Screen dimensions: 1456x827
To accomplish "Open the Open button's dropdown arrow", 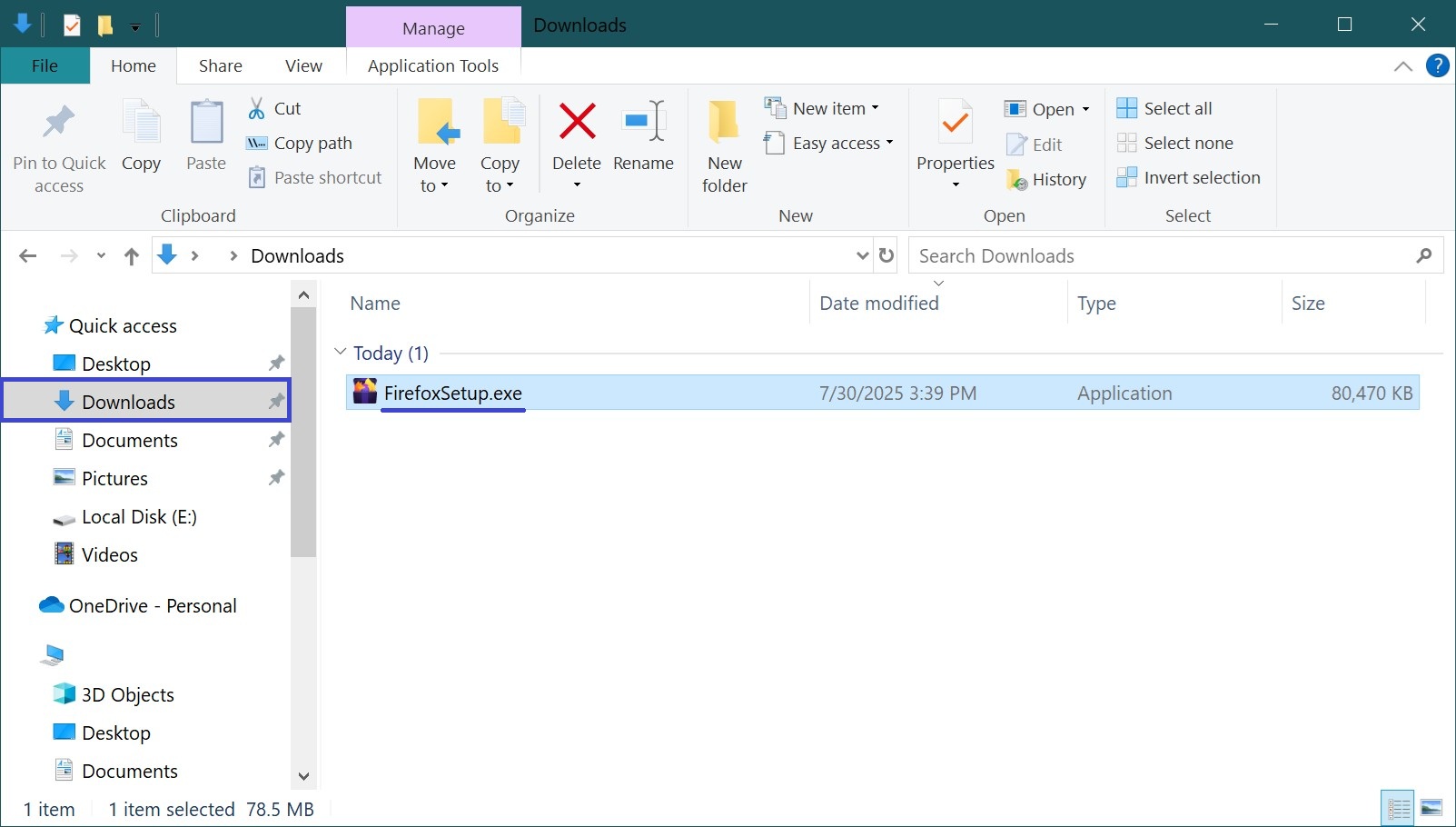I will 1085,109.
